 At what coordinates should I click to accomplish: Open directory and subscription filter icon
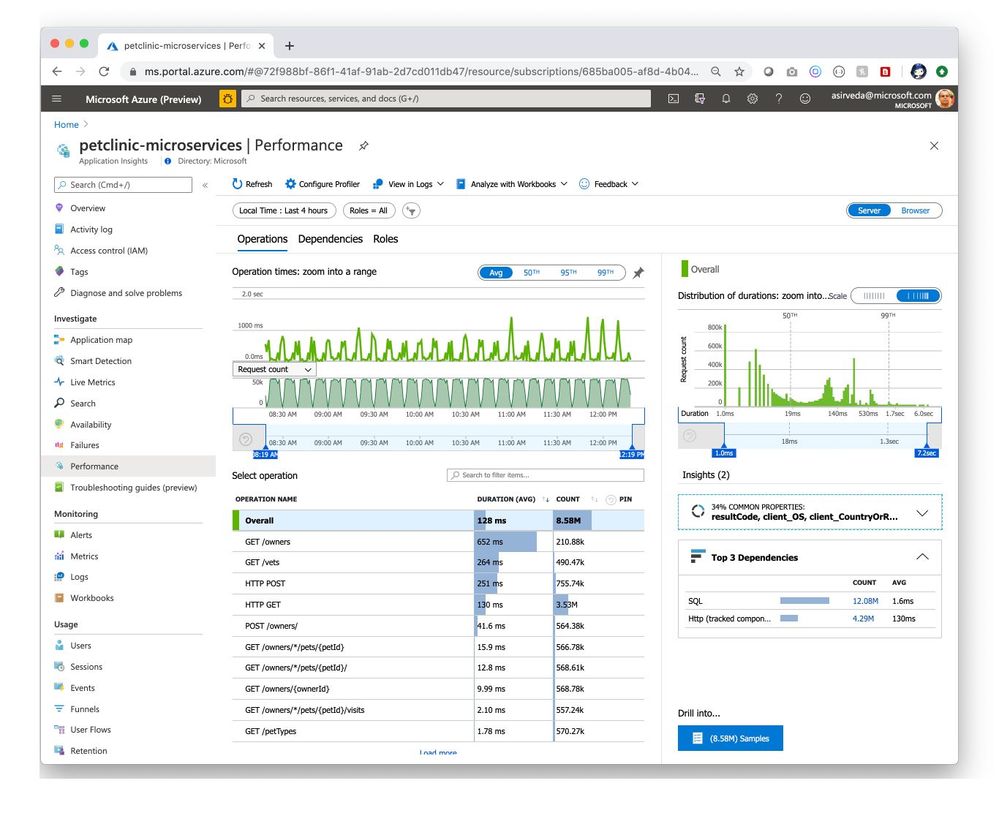tap(700, 99)
